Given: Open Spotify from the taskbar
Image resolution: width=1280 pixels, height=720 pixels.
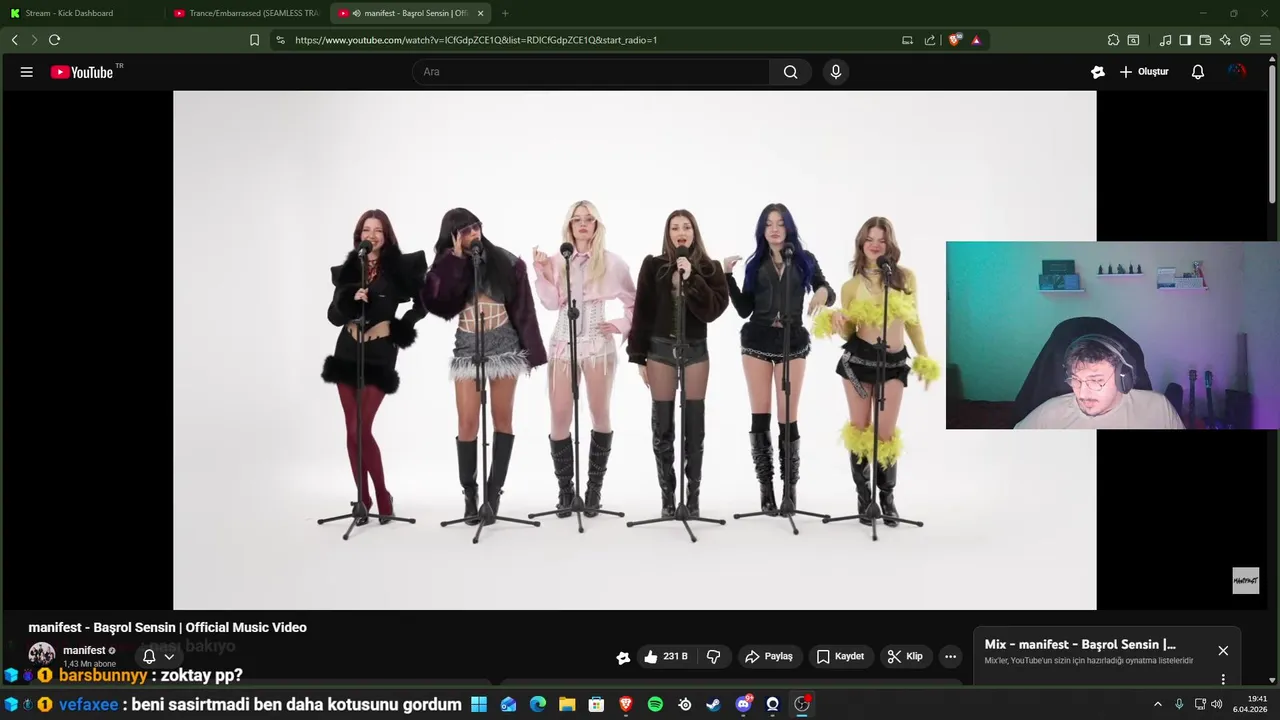Looking at the screenshot, I should pyautogui.click(x=655, y=704).
